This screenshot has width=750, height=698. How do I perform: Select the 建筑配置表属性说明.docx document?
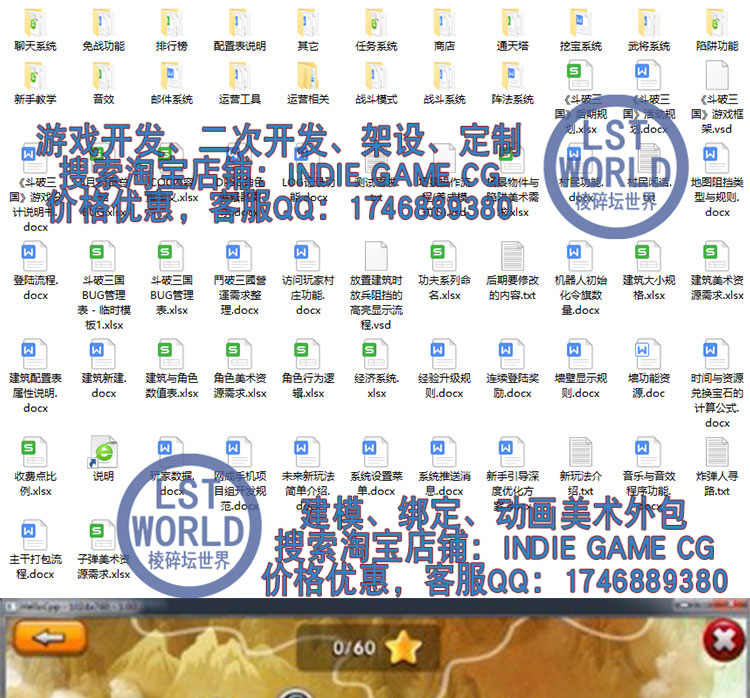pyautogui.click(x=35, y=377)
